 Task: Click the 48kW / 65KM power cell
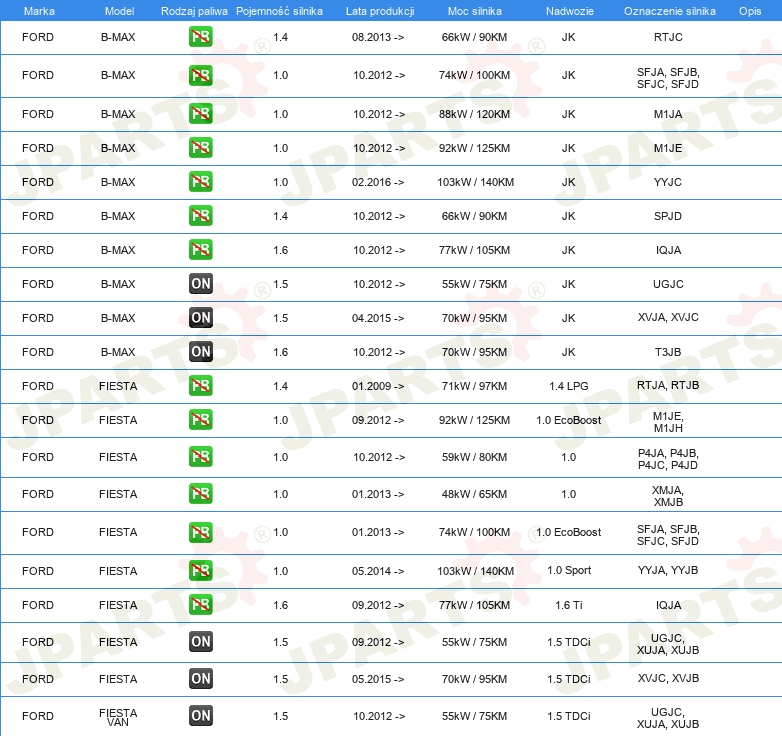click(x=474, y=494)
